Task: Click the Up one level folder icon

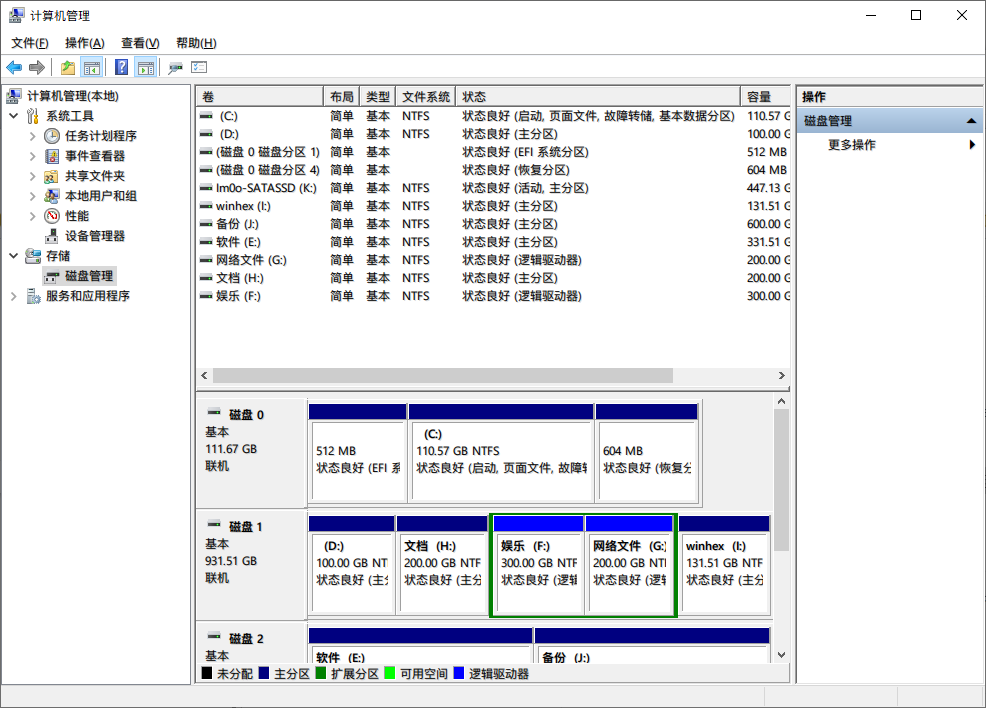Action: [x=67, y=67]
